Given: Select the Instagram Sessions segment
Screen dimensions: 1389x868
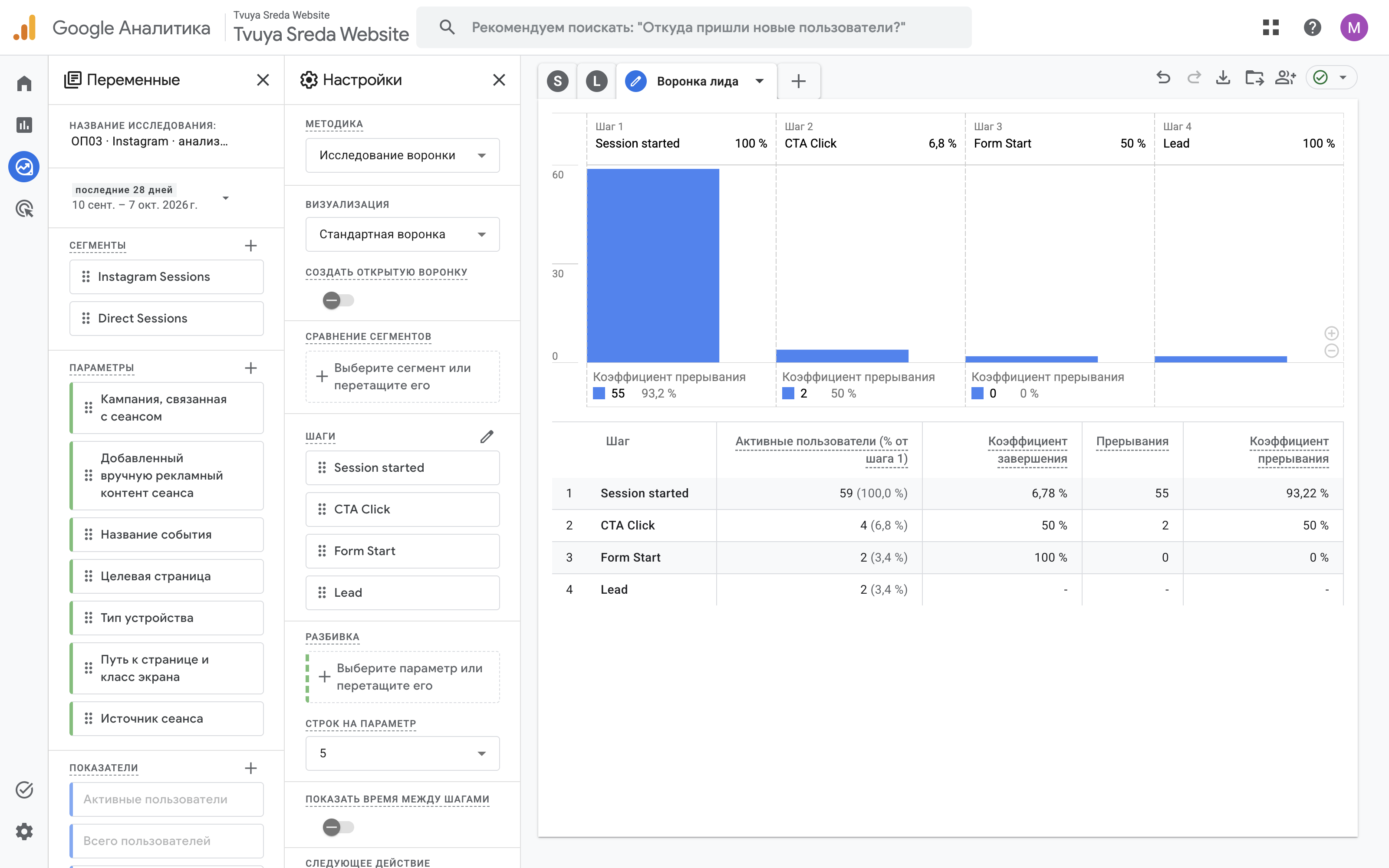Looking at the screenshot, I should point(166,277).
